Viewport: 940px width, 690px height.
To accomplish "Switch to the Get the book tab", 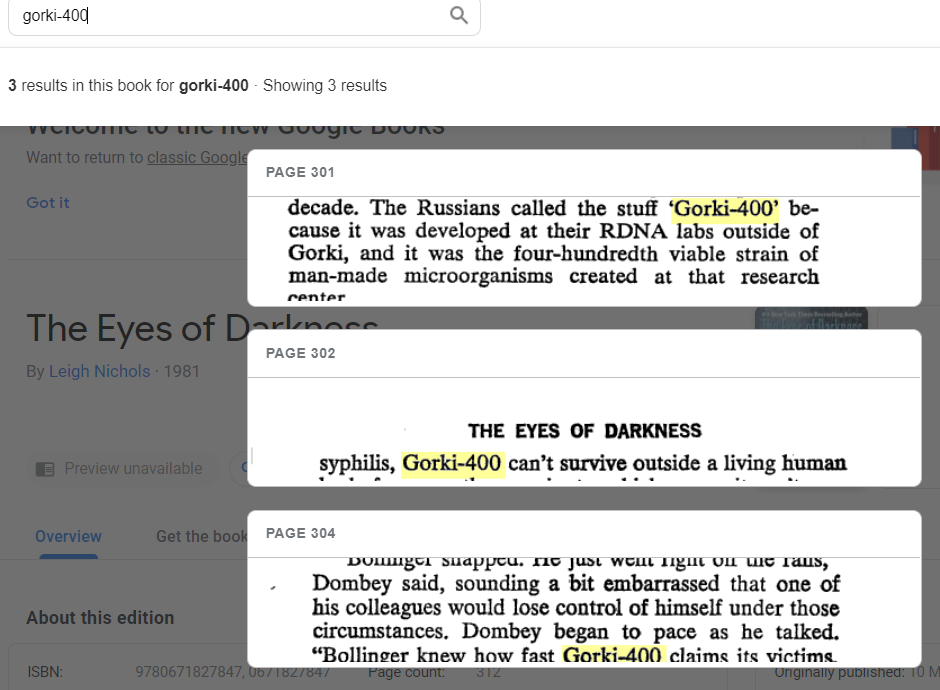I will 201,537.
